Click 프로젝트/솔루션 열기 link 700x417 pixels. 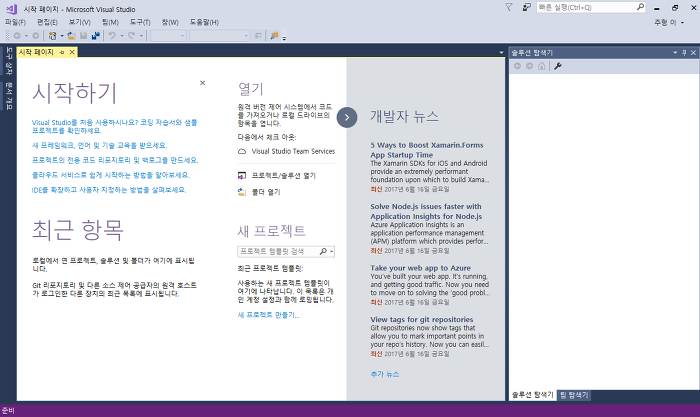[x=284, y=175]
